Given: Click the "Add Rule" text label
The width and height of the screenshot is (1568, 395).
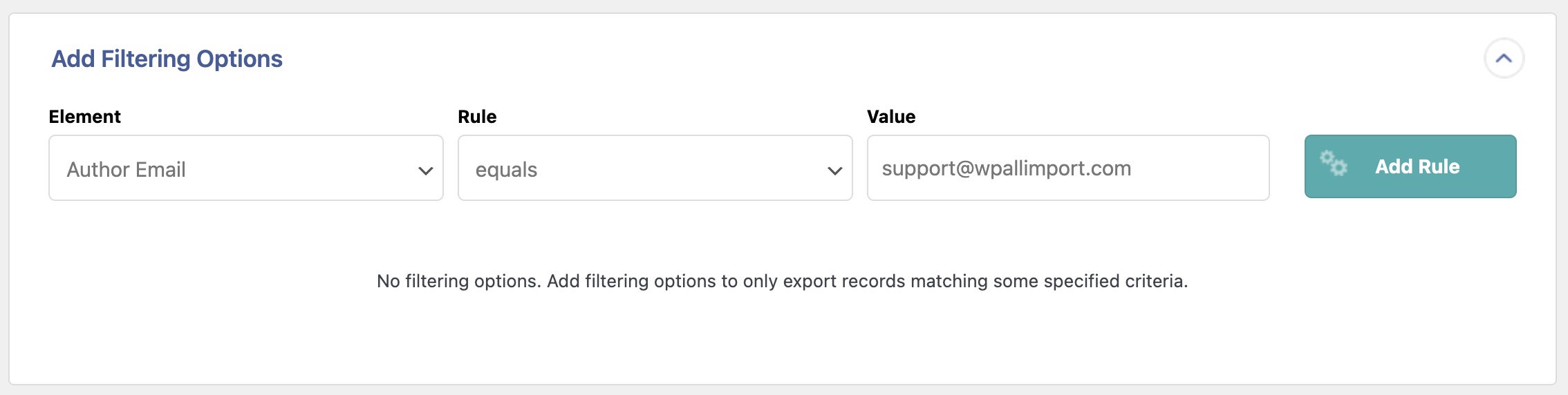Looking at the screenshot, I should (1417, 166).
